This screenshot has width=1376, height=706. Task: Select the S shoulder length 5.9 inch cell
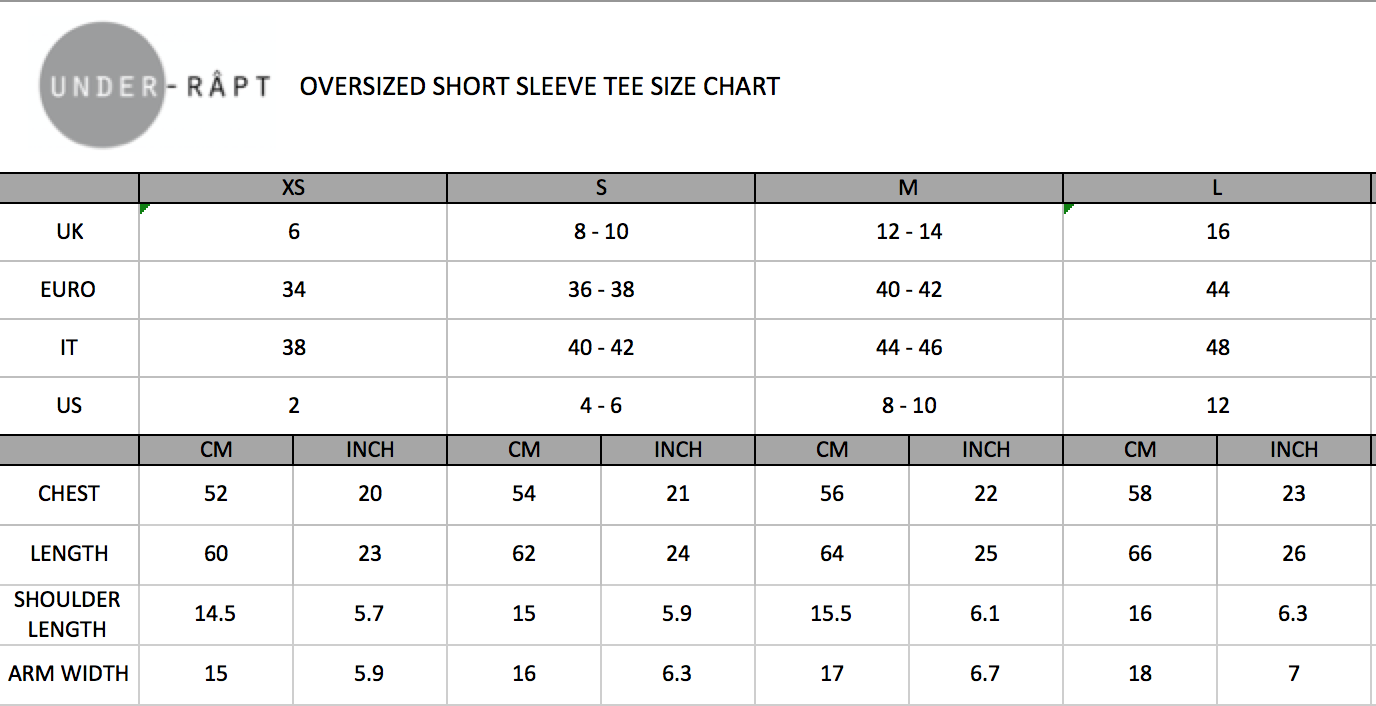(x=677, y=614)
